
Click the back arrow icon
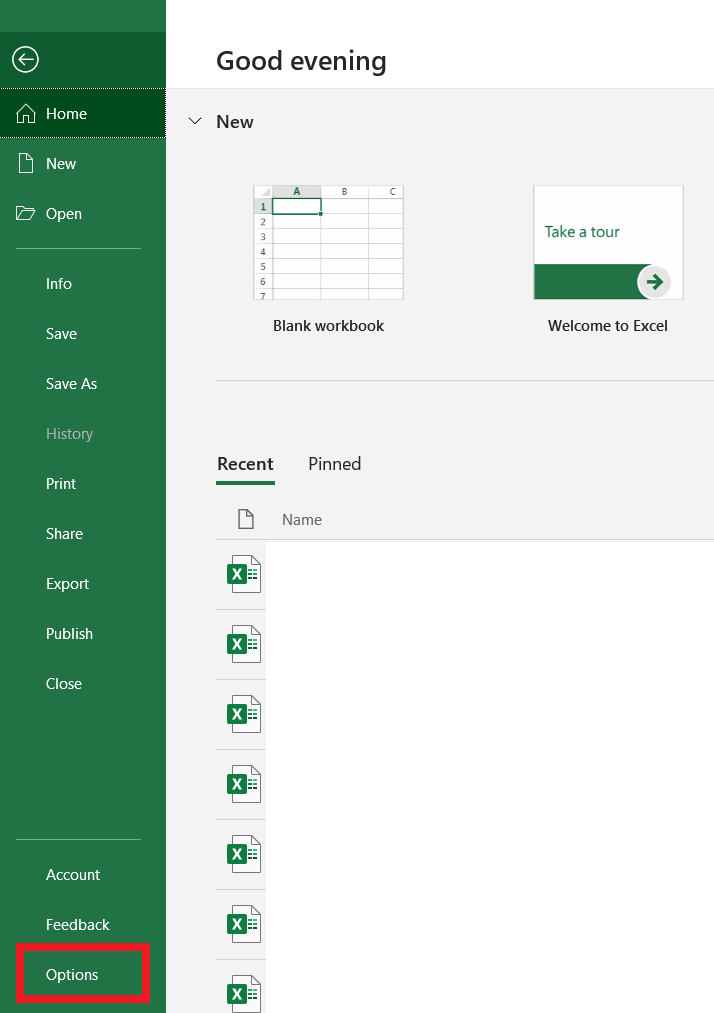[25, 59]
